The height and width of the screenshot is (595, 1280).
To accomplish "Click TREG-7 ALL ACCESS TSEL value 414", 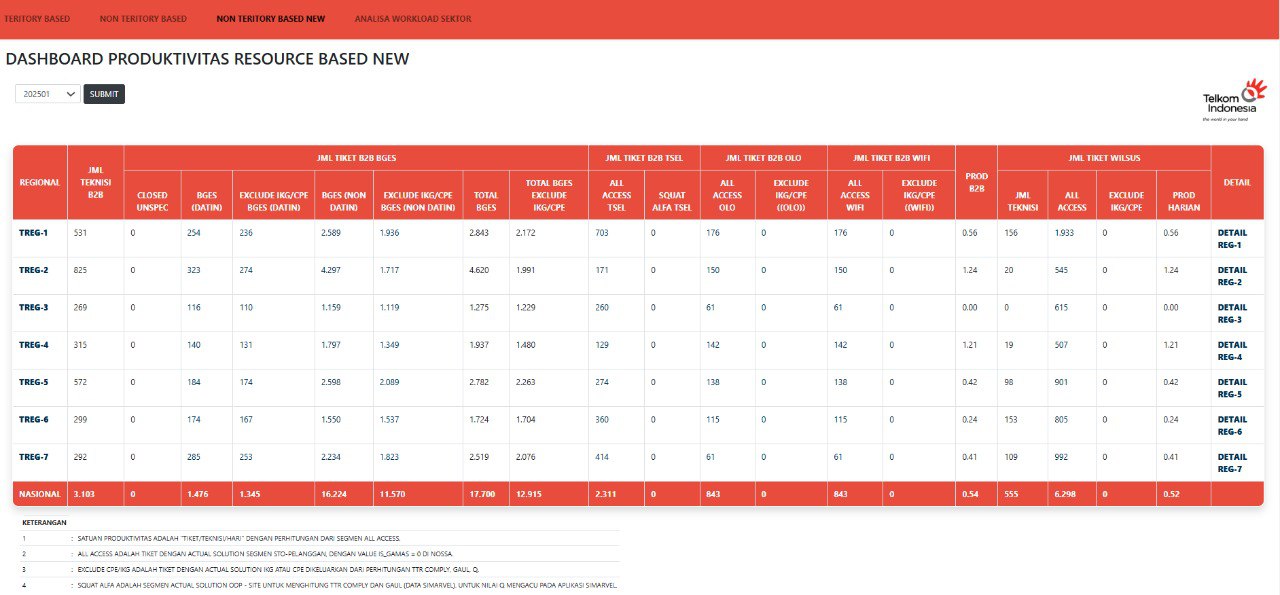I will click(x=603, y=457).
